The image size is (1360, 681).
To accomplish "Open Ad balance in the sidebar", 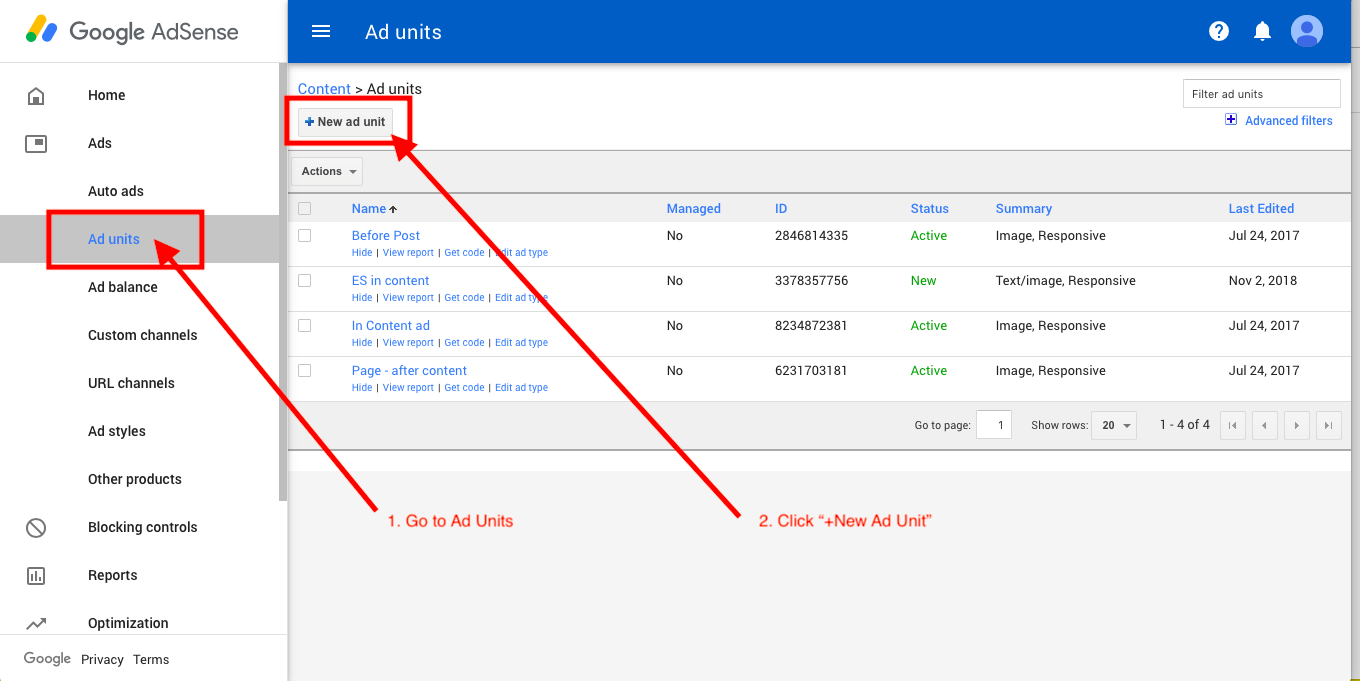I will [123, 287].
